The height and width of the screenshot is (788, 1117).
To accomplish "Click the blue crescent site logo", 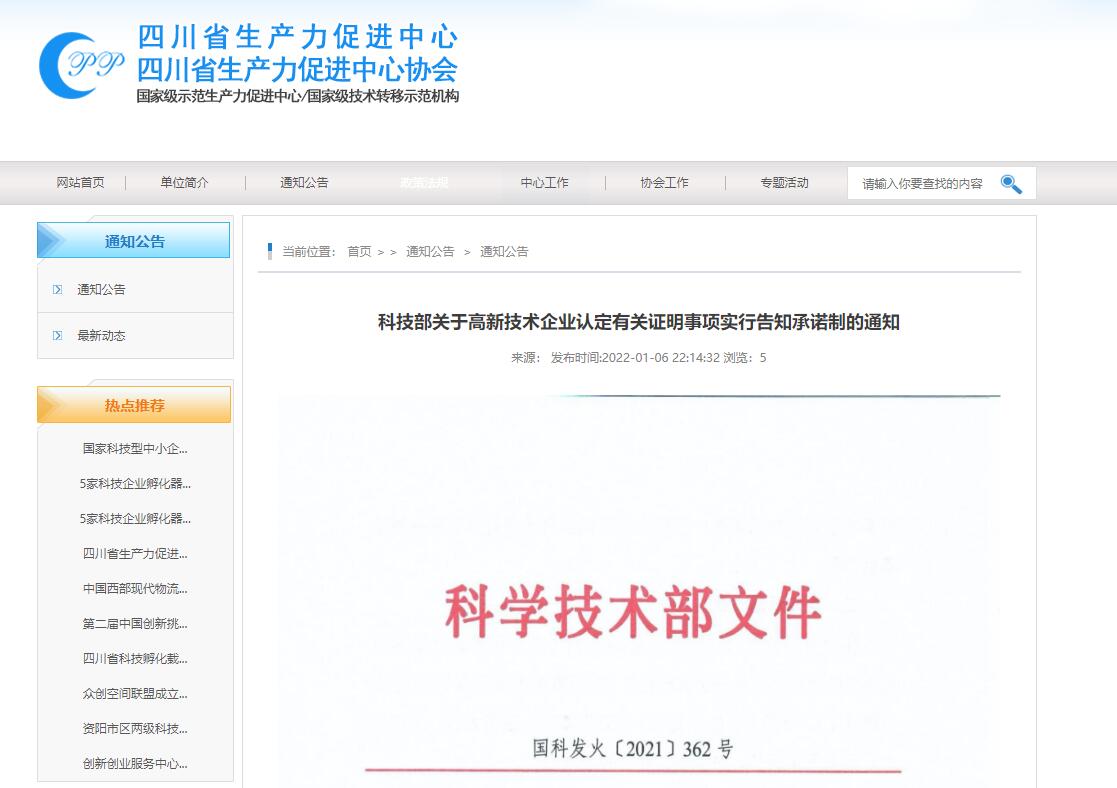I will click(80, 66).
